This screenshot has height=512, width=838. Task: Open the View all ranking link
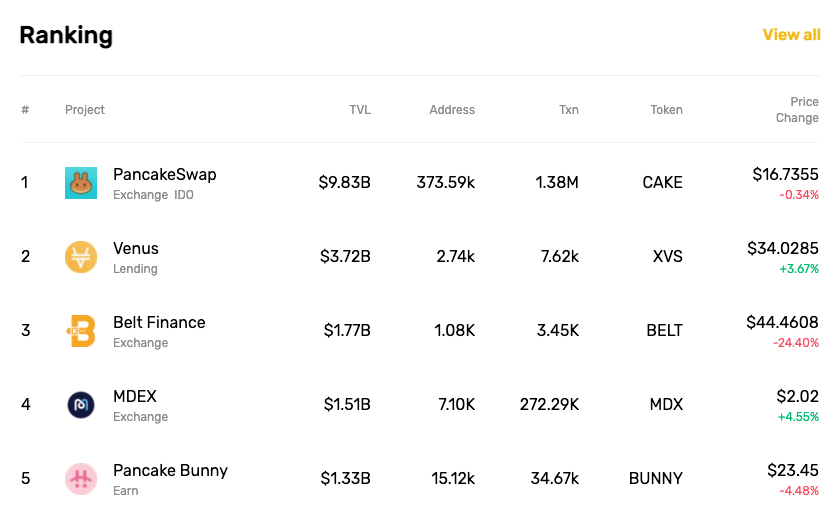[x=792, y=35]
